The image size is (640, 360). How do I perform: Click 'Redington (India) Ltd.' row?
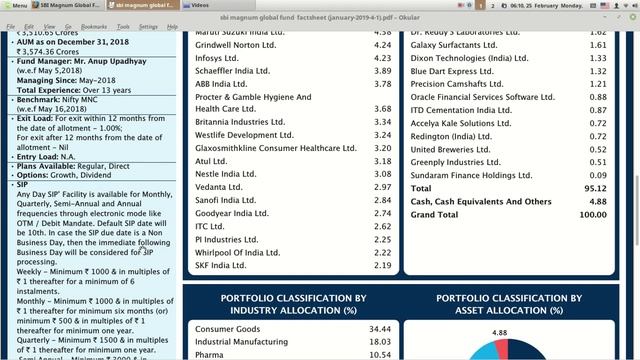(509, 136)
